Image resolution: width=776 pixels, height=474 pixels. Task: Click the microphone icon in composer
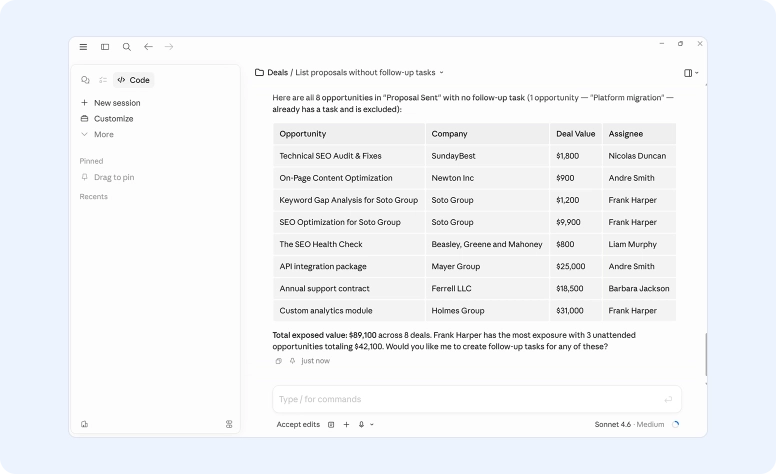pos(362,425)
